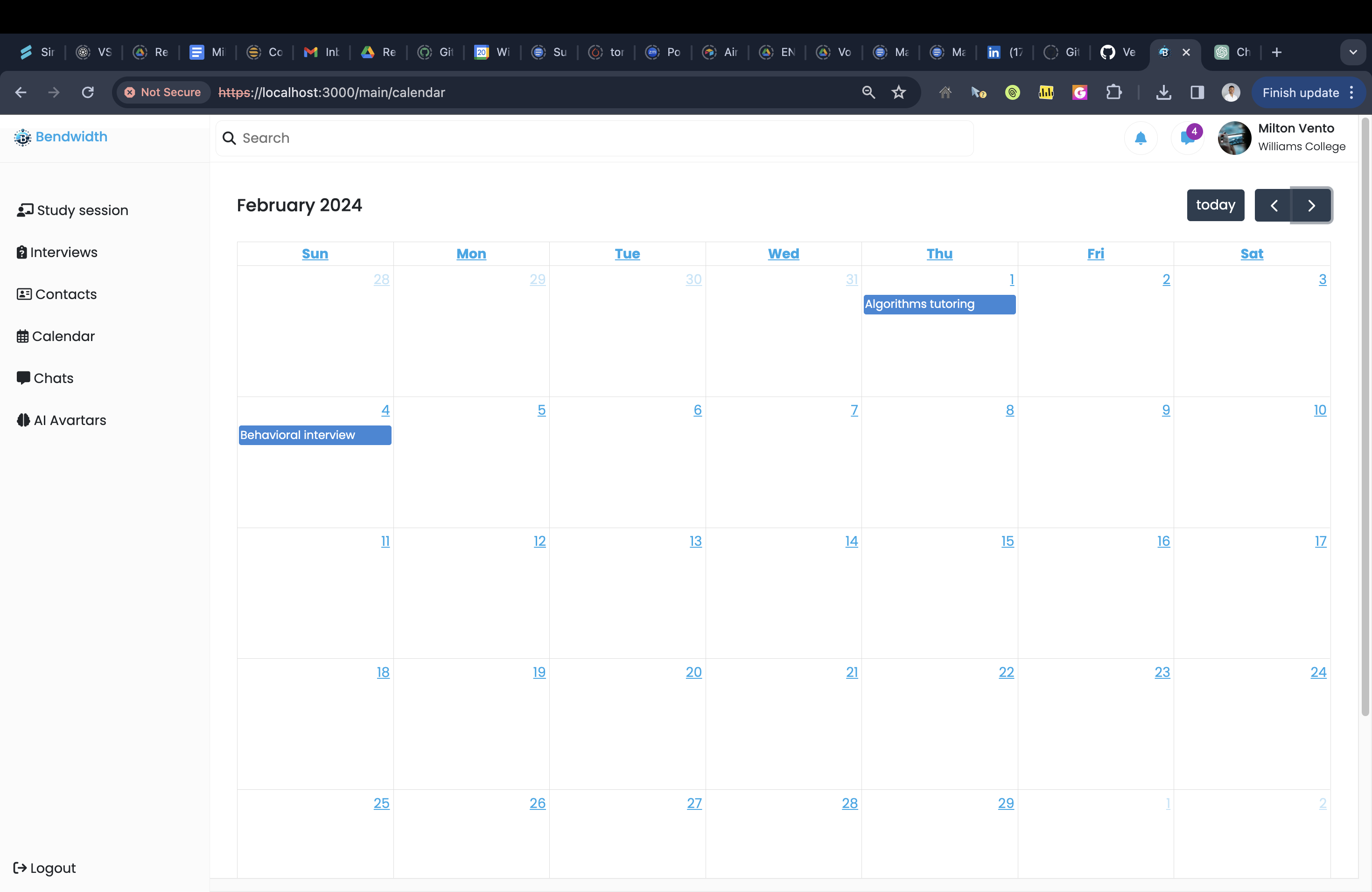The height and width of the screenshot is (892, 1372).
Task: Reload the page with refresh icon
Action: 88,92
